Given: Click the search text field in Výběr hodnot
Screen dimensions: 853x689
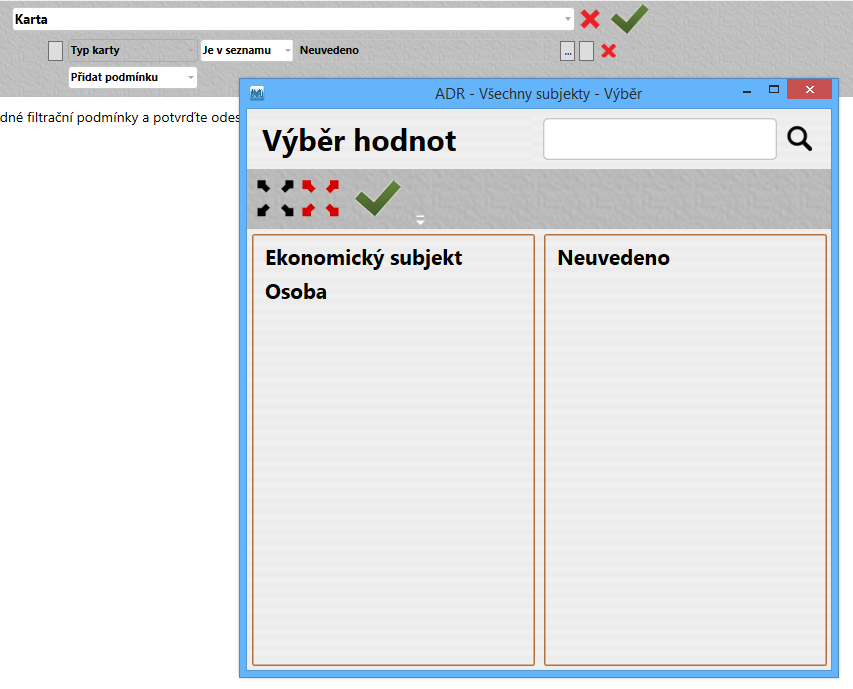Looking at the screenshot, I should pos(659,139).
